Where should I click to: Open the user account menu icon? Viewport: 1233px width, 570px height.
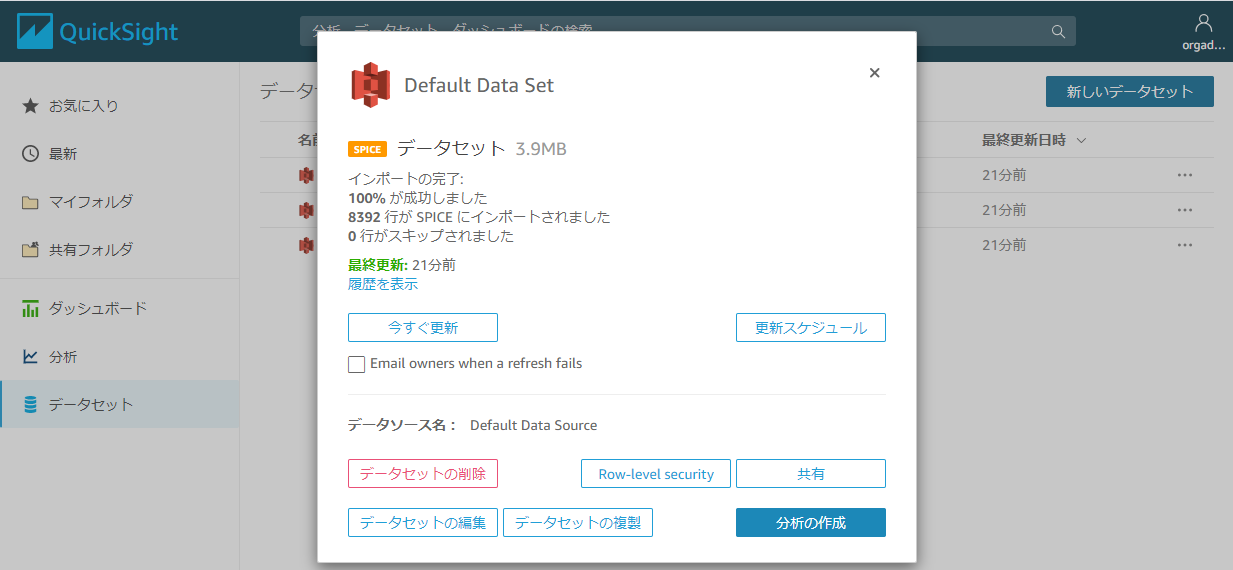(1203, 23)
